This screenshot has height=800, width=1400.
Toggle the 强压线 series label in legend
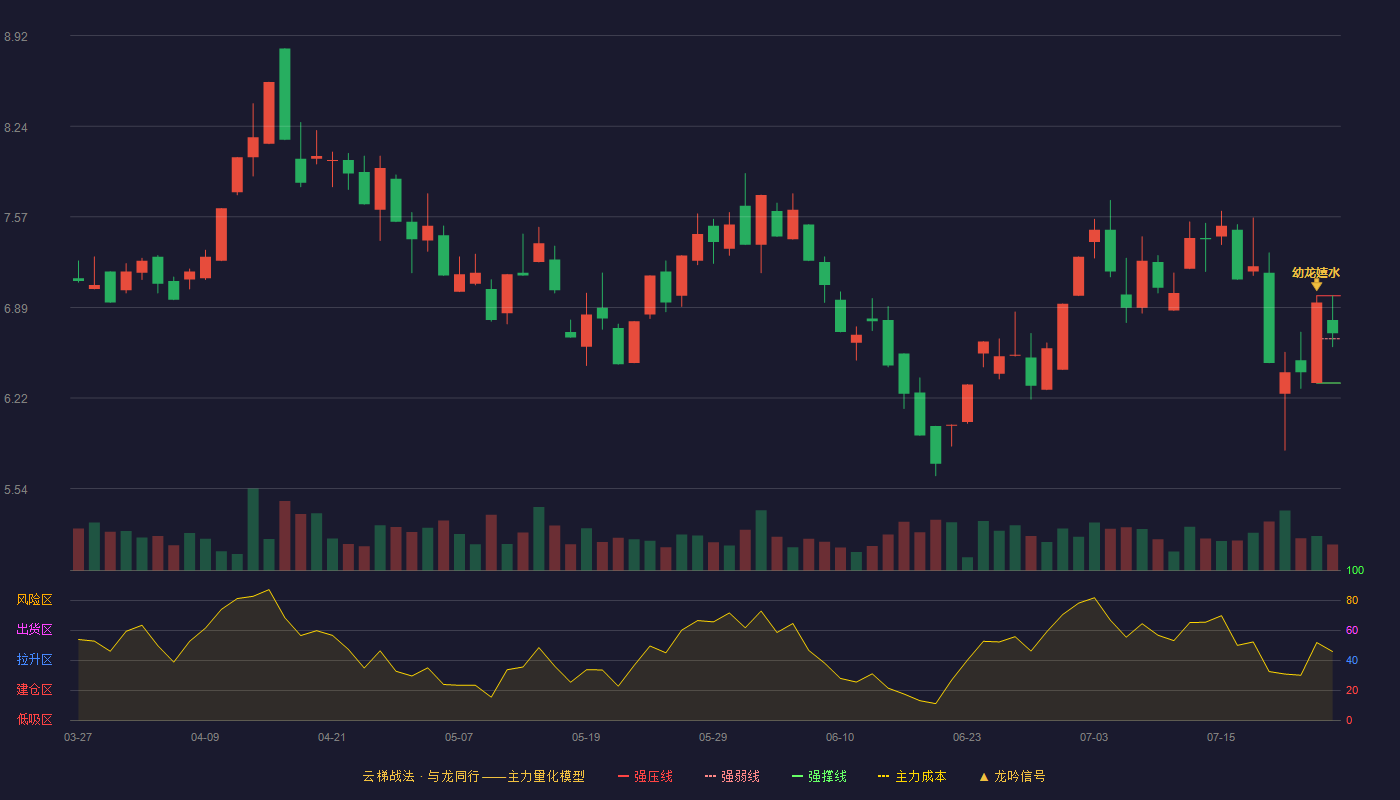653,777
